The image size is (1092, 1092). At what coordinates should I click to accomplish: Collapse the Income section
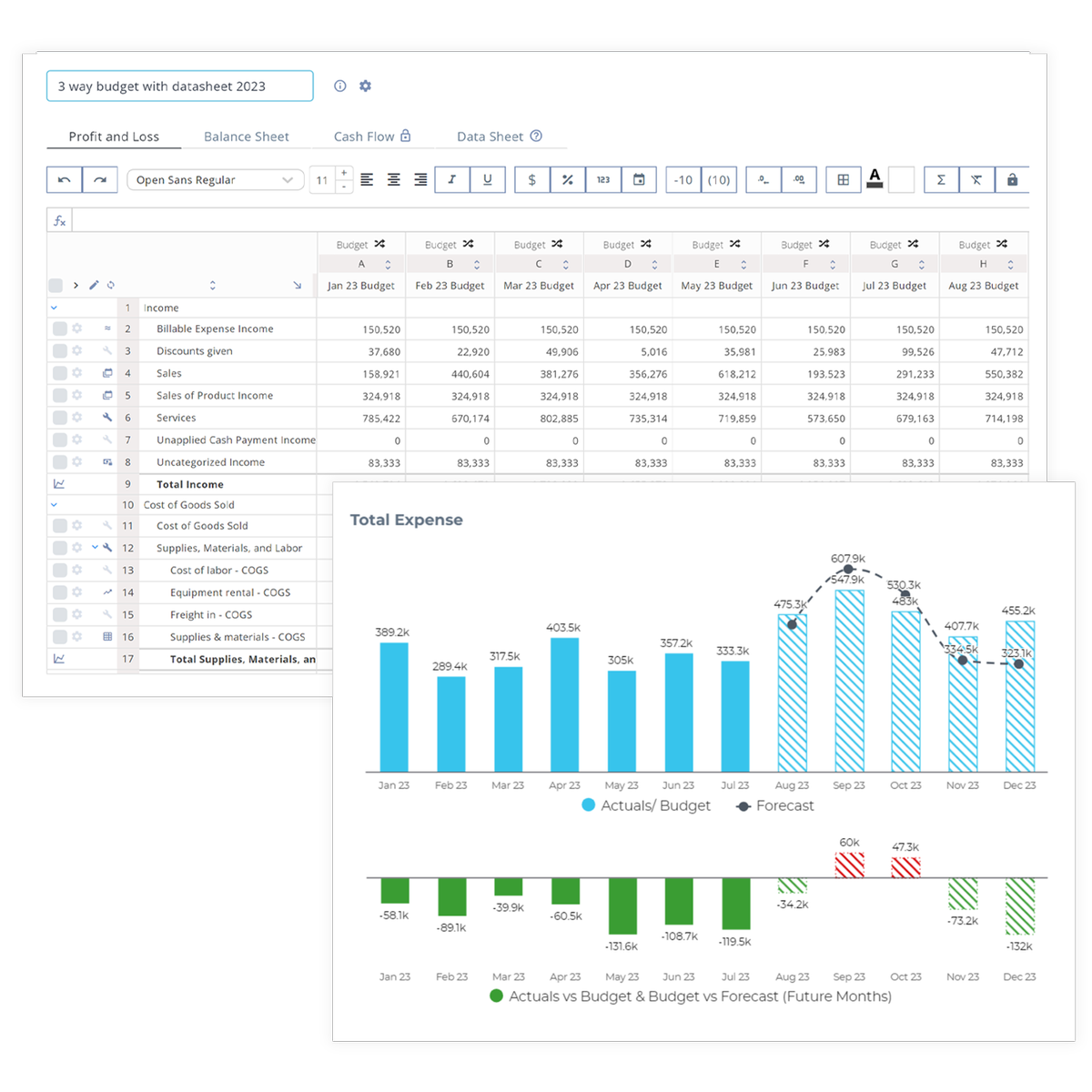54,308
